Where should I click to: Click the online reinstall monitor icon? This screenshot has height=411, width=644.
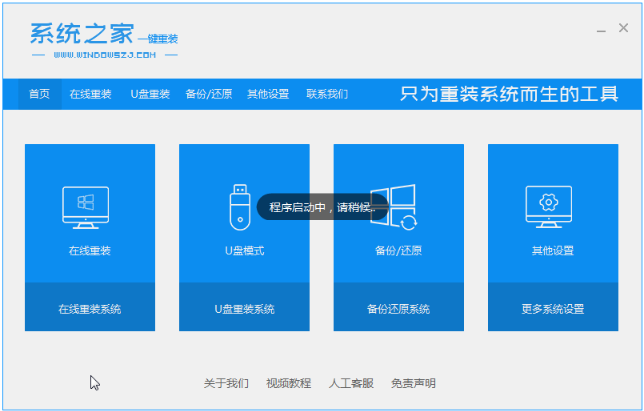coord(85,208)
